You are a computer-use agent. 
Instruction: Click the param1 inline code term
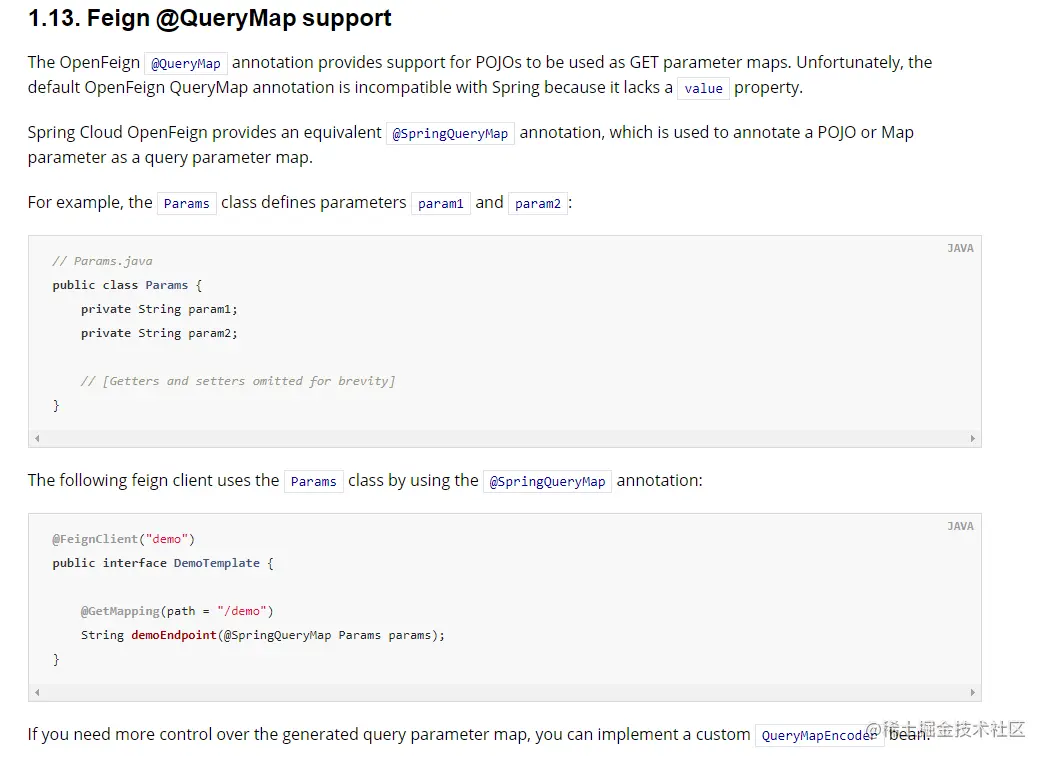[x=441, y=204]
